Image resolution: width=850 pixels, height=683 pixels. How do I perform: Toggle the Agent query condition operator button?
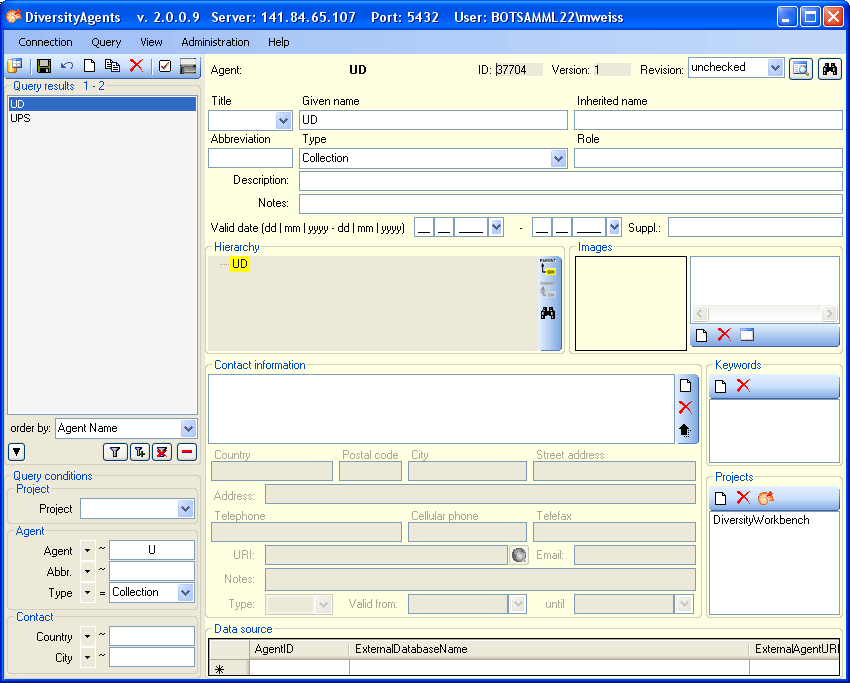pyautogui.click(x=87, y=551)
